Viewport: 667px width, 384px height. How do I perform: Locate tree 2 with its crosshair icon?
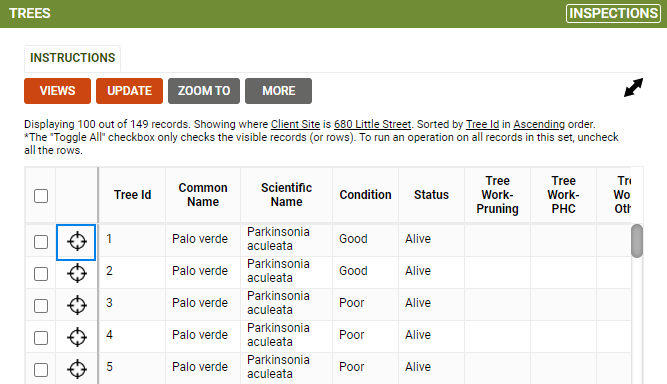point(77,273)
